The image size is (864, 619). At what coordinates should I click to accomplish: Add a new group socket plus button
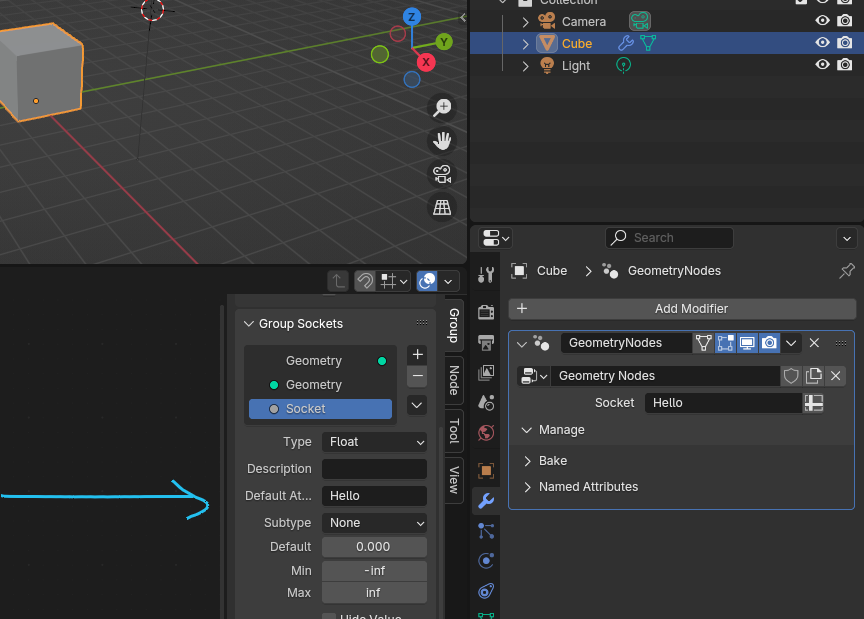click(x=417, y=355)
